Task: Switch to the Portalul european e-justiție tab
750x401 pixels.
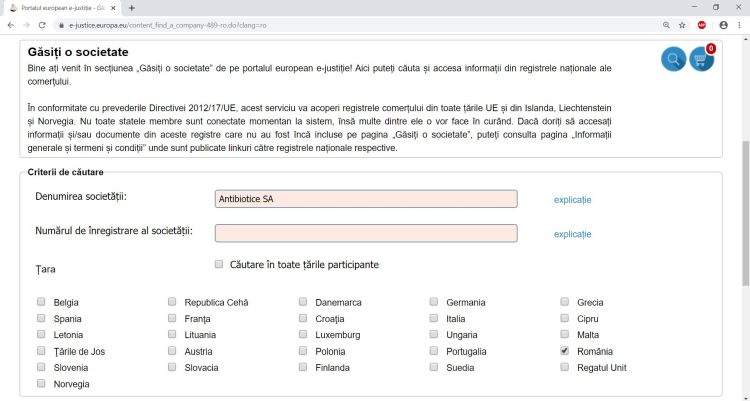Action: [x=62, y=7]
